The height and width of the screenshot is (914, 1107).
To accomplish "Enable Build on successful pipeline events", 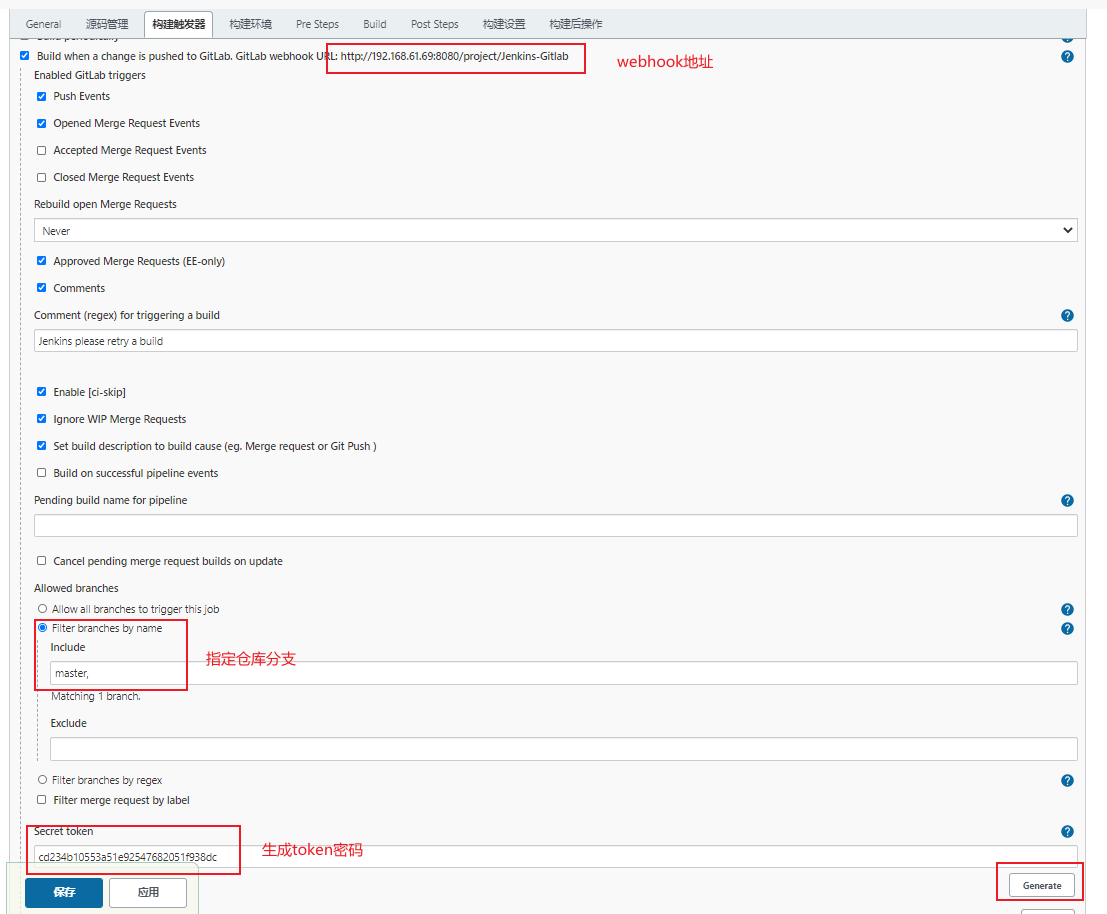I will [x=42, y=473].
